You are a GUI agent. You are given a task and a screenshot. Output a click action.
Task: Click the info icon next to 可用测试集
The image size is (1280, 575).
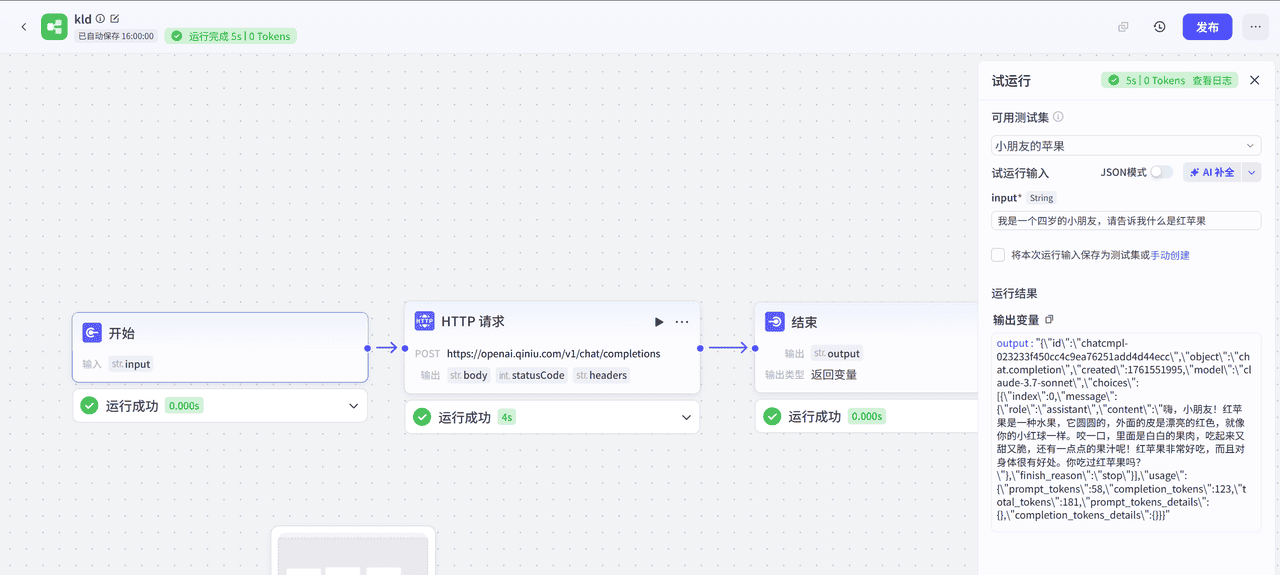pyautogui.click(x=1058, y=117)
